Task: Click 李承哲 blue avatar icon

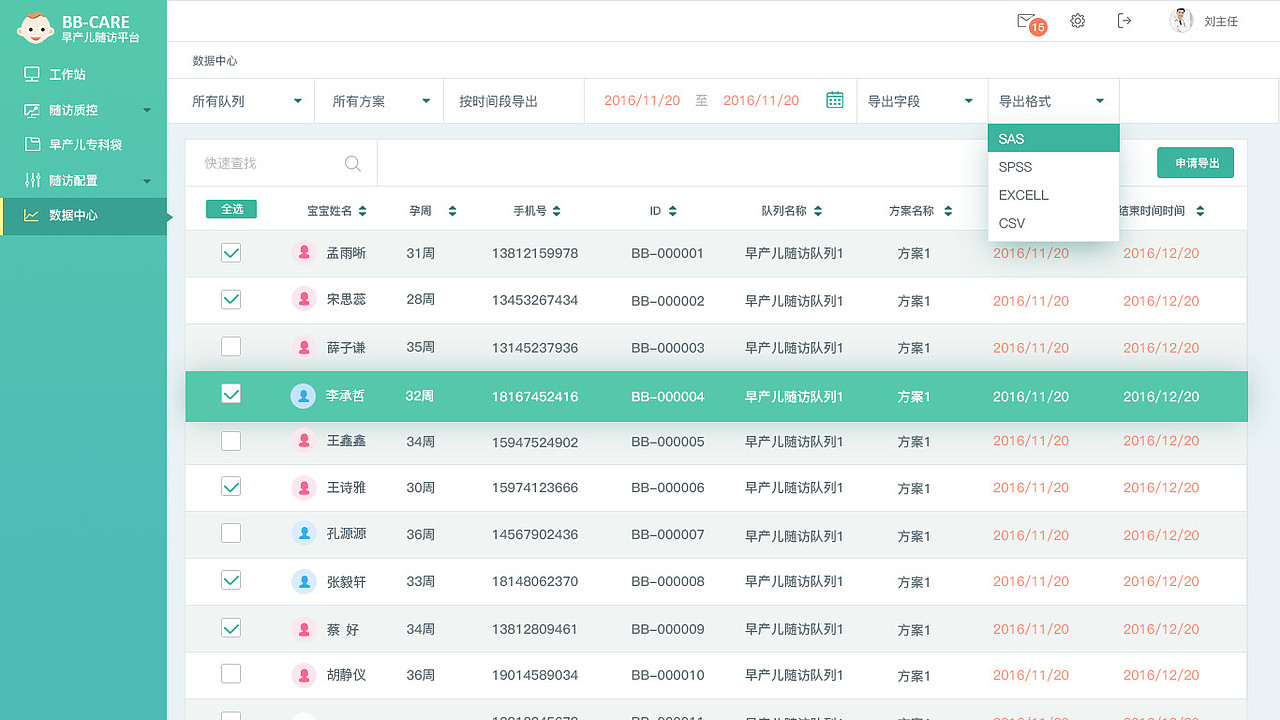Action: pyautogui.click(x=303, y=396)
